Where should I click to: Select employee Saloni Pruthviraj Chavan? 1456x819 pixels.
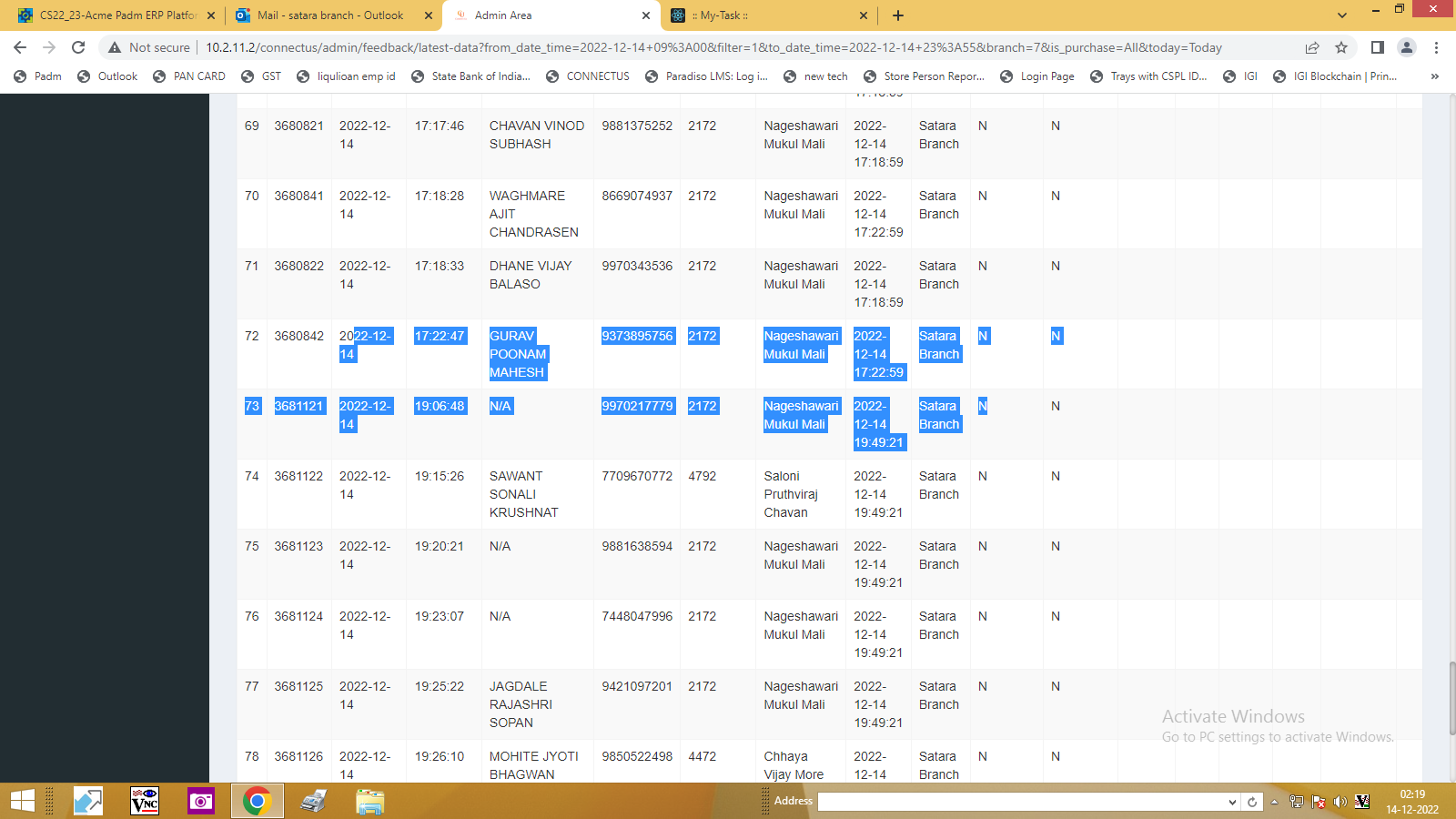pos(791,494)
